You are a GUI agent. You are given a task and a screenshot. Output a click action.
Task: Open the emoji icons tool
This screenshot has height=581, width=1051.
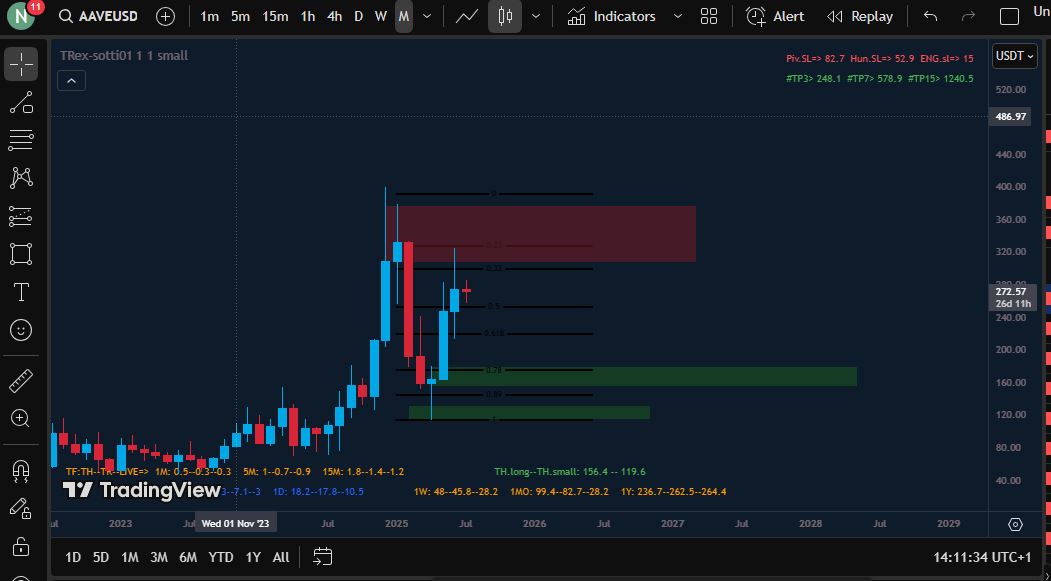tap(21, 329)
